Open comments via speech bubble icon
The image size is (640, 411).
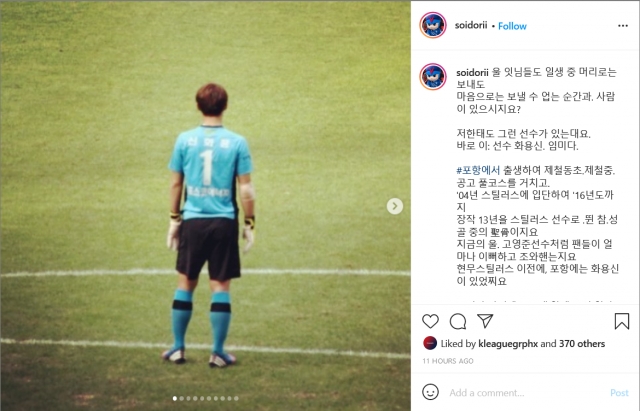[x=458, y=321]
